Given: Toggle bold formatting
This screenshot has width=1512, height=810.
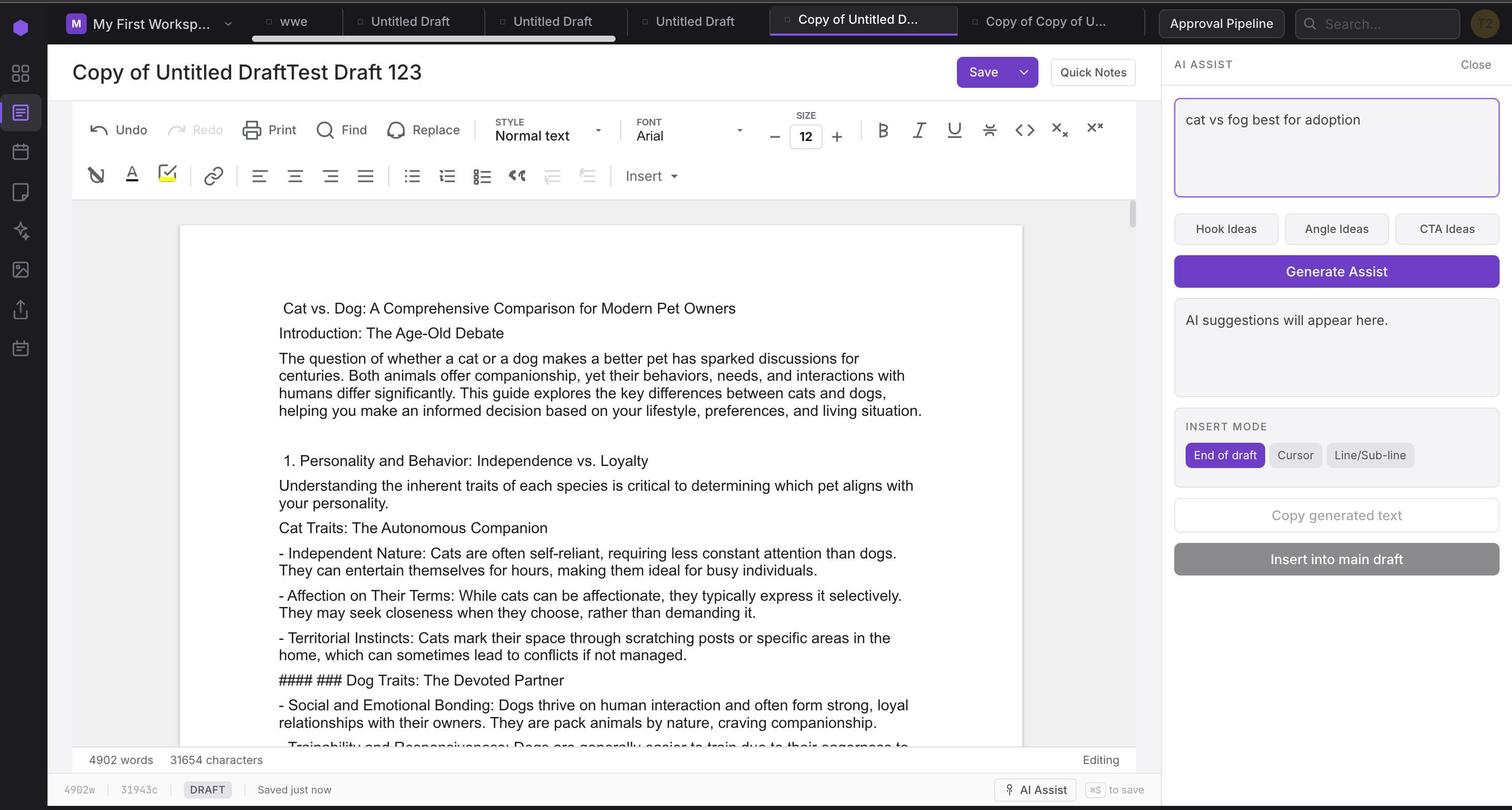Looking at the screenshot, I should [883, 130].
